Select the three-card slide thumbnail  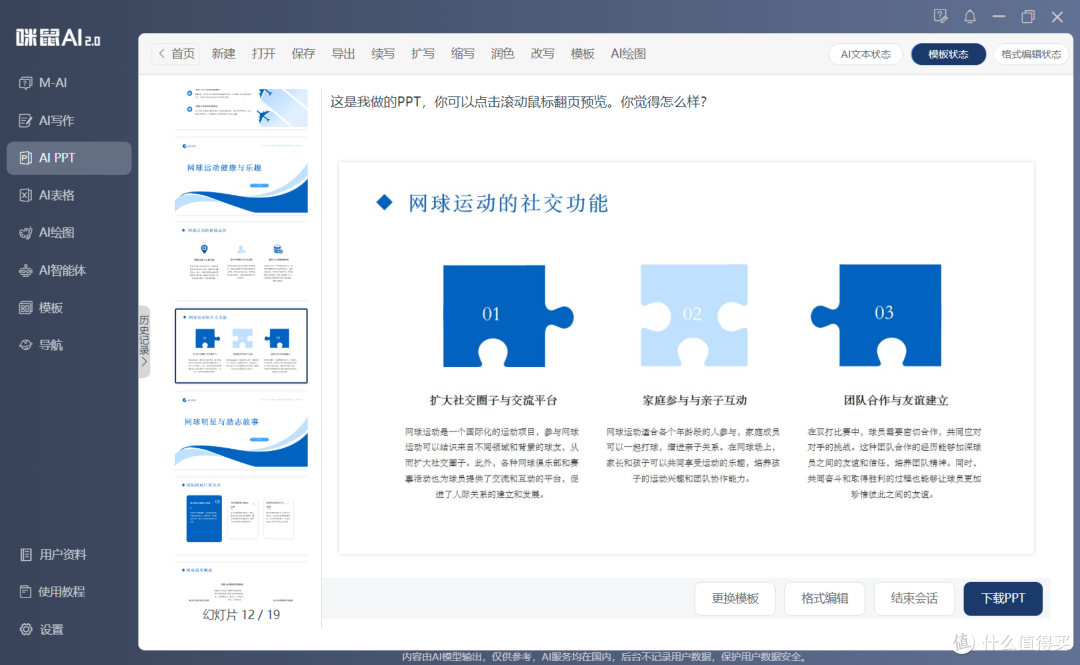click(241, 515)
